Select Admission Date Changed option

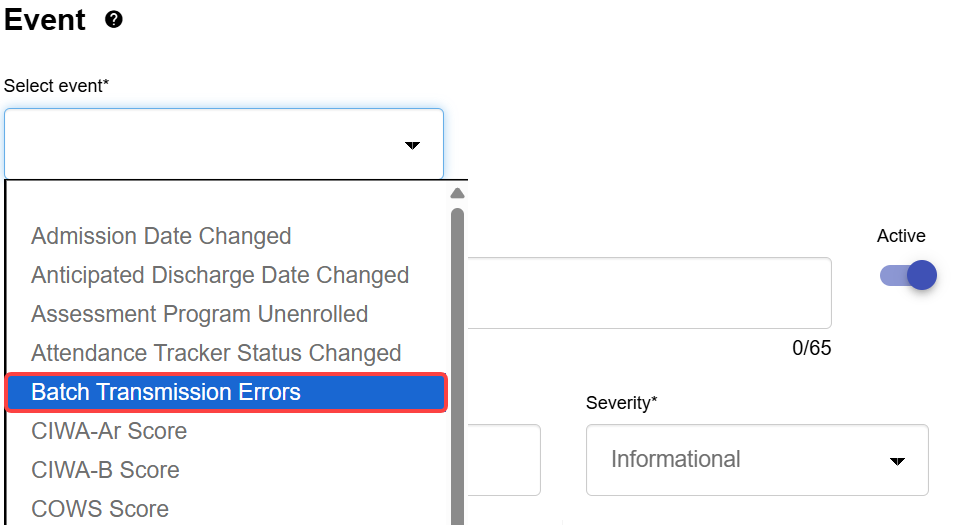161,236
